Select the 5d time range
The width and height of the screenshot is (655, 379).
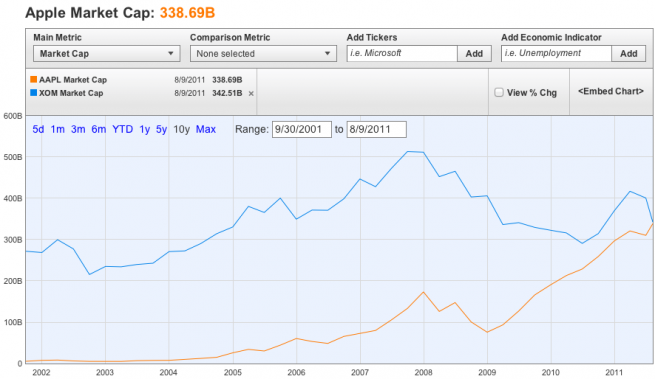coord(38,129)
